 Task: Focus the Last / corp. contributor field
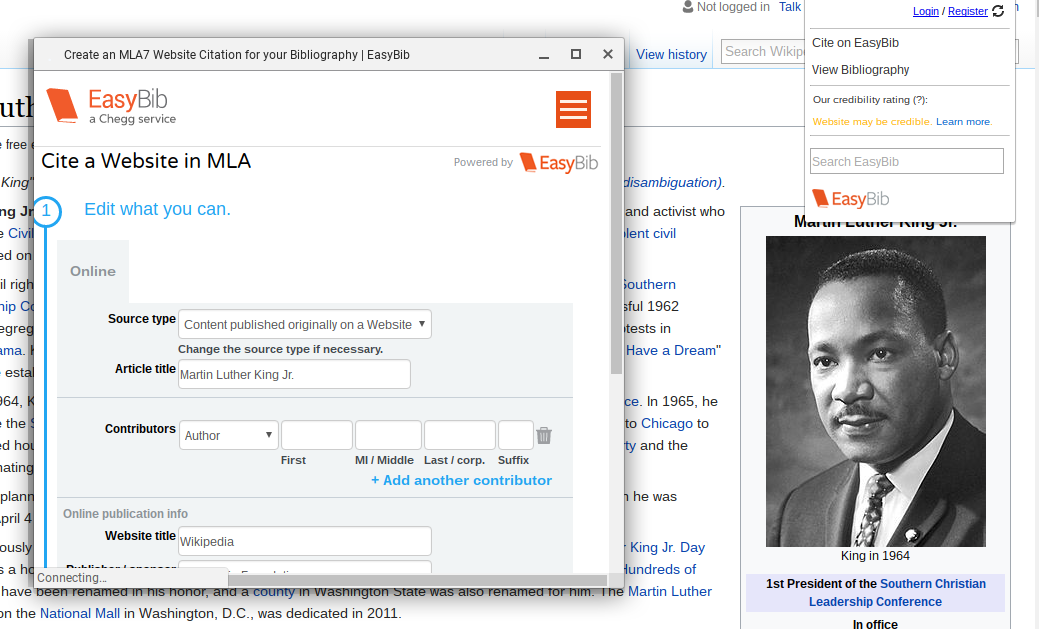(x=460, y=435)
